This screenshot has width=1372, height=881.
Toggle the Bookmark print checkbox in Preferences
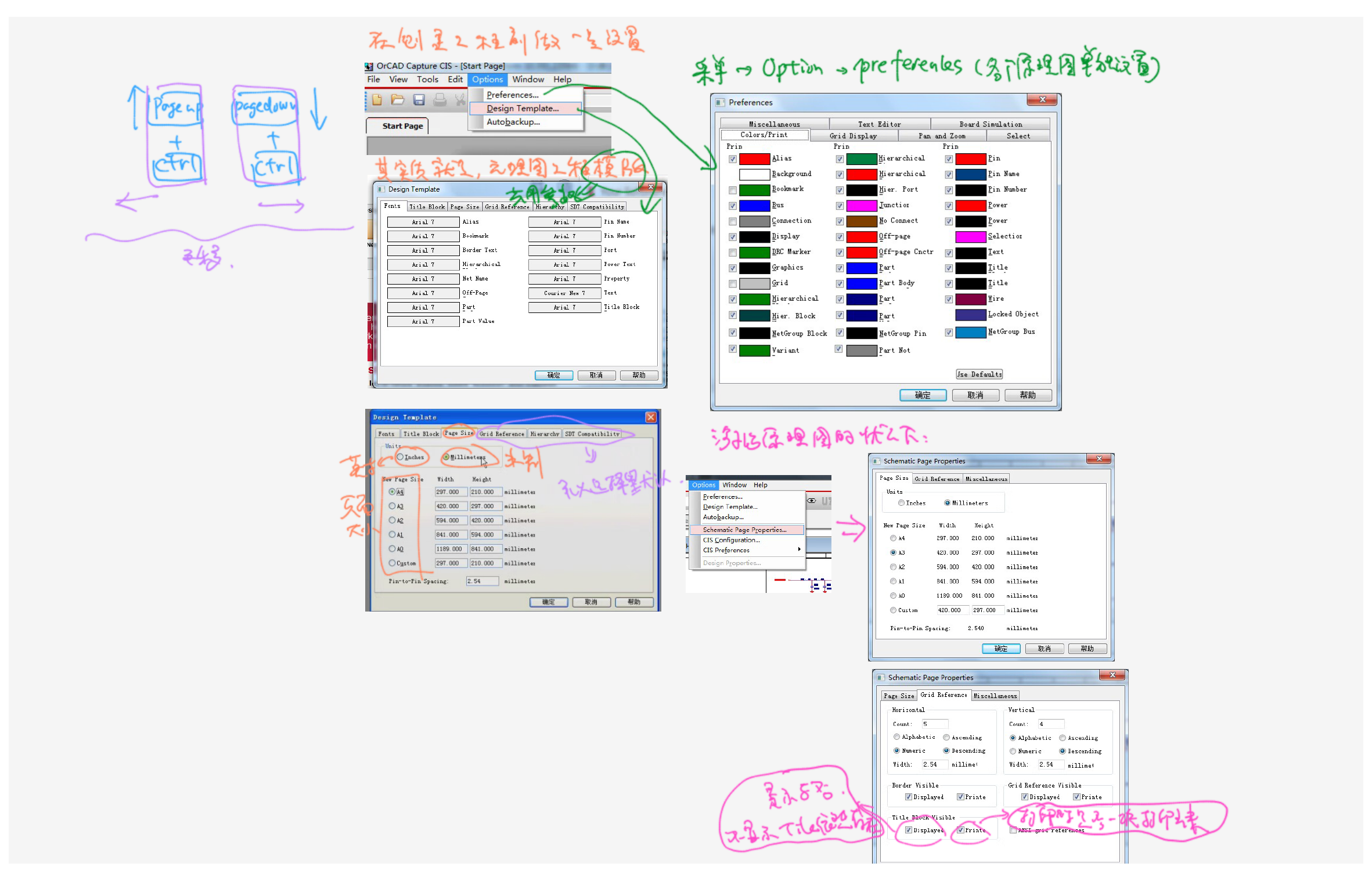pyautogui.click(x=733, y=190)
